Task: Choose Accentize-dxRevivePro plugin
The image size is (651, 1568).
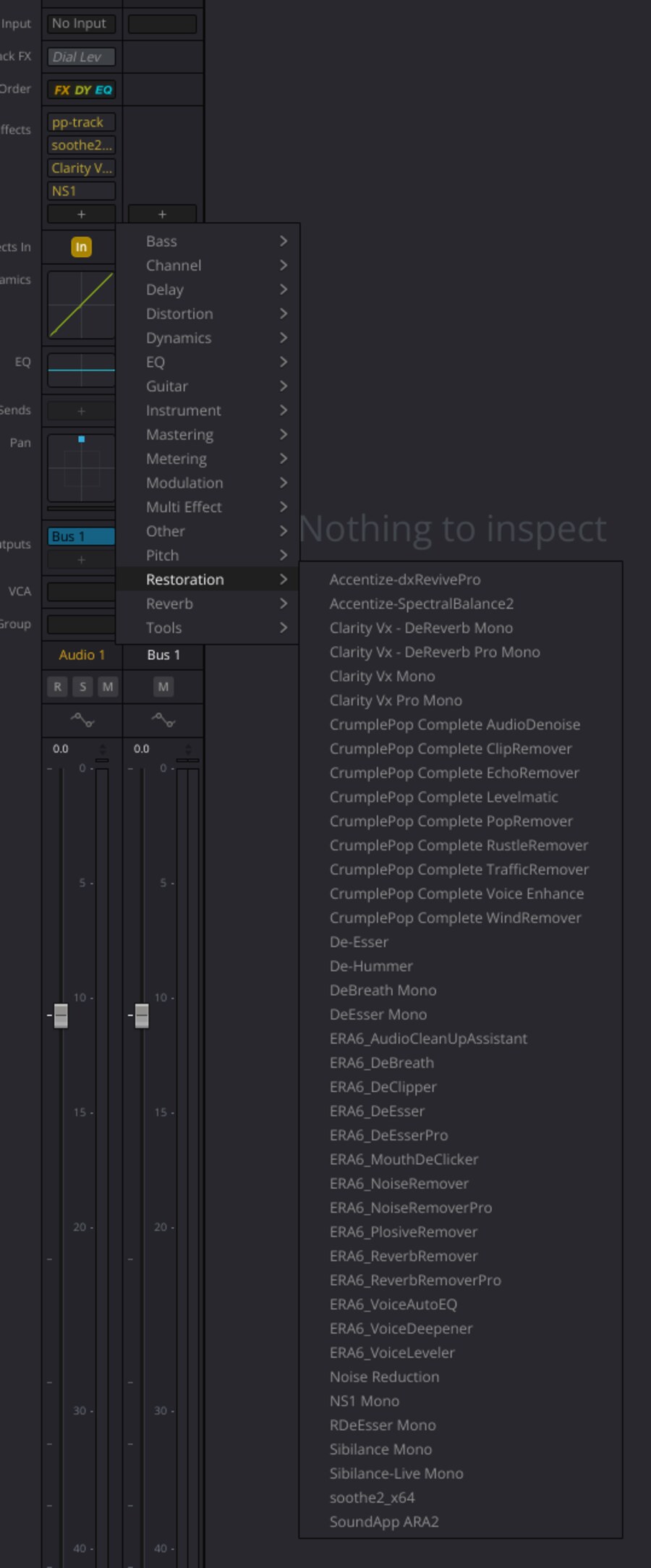Action: (461, 580)
